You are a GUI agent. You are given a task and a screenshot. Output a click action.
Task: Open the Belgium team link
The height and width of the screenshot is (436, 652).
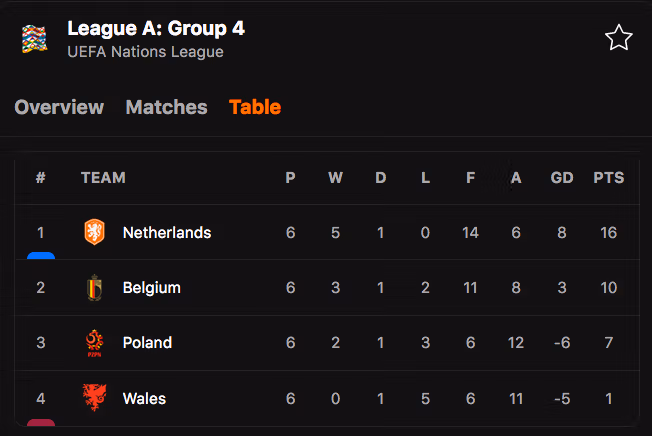(151, 288)
